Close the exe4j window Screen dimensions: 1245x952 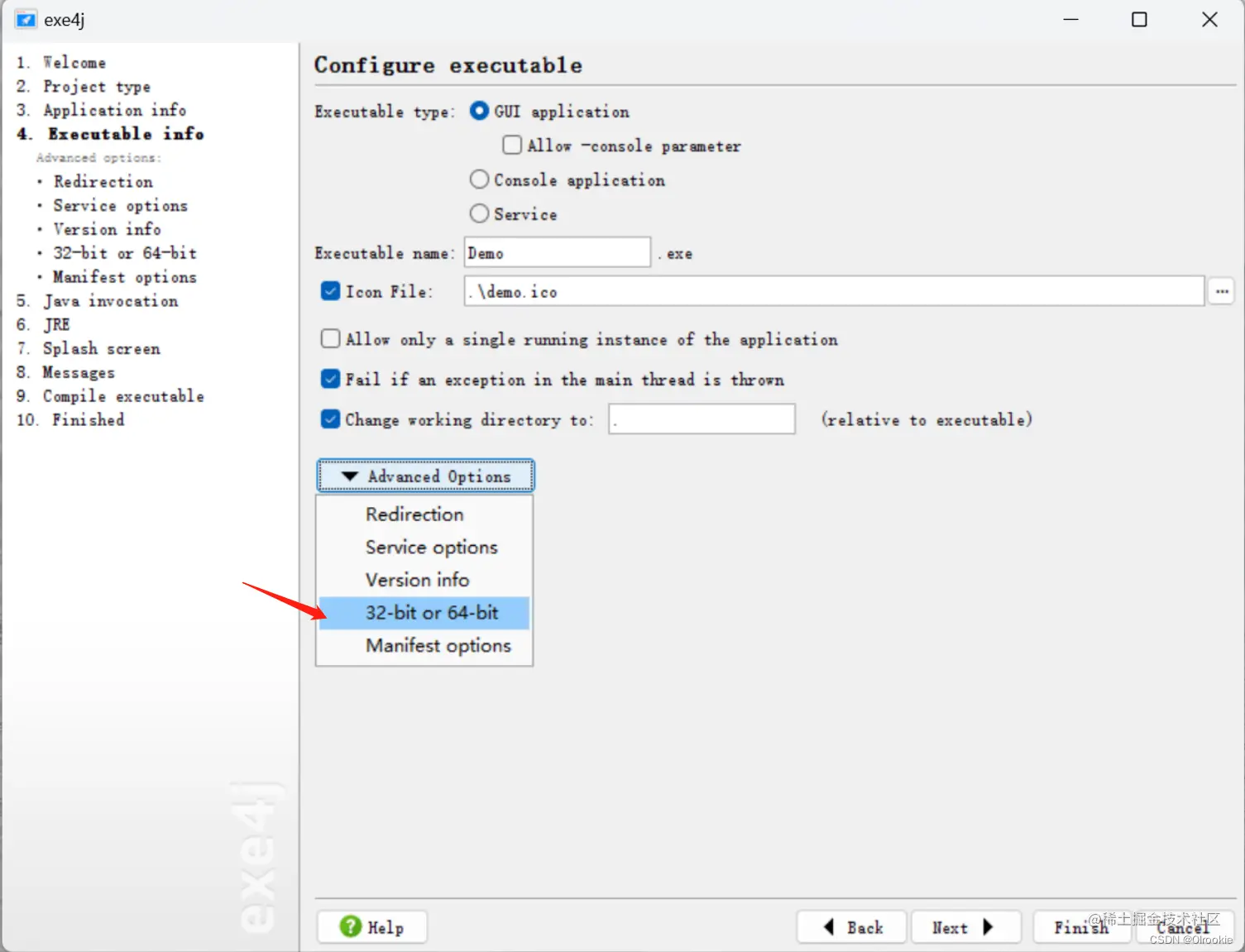point(1209,19)
